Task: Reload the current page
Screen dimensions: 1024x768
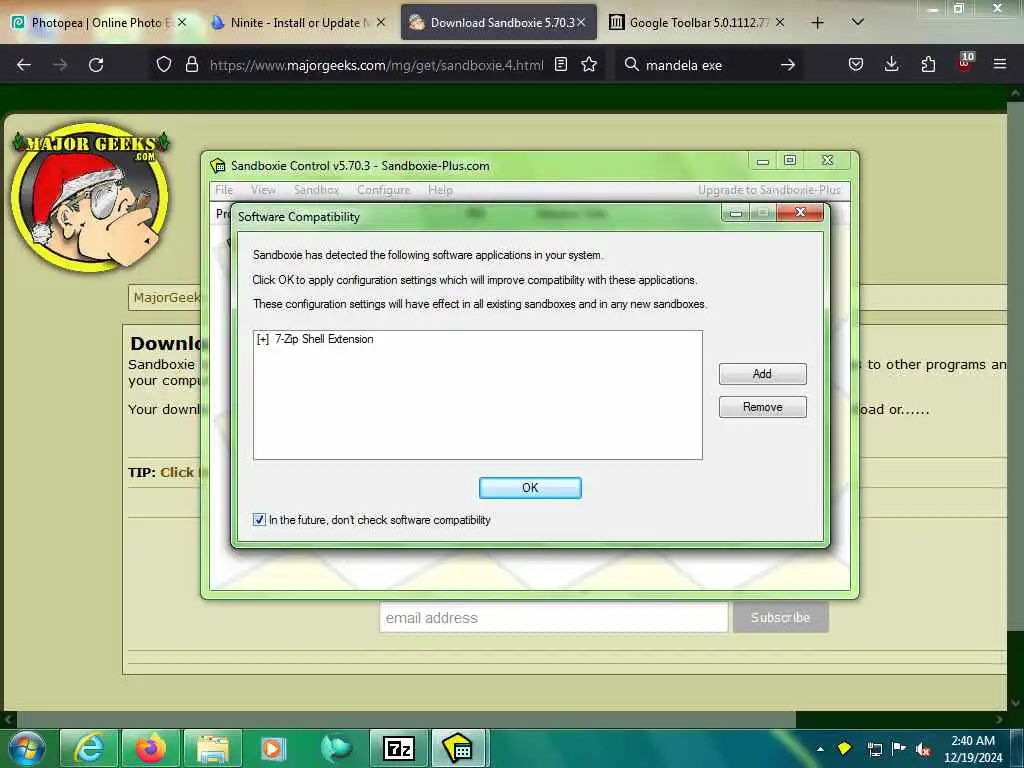Action: click(x=96, y=65)
